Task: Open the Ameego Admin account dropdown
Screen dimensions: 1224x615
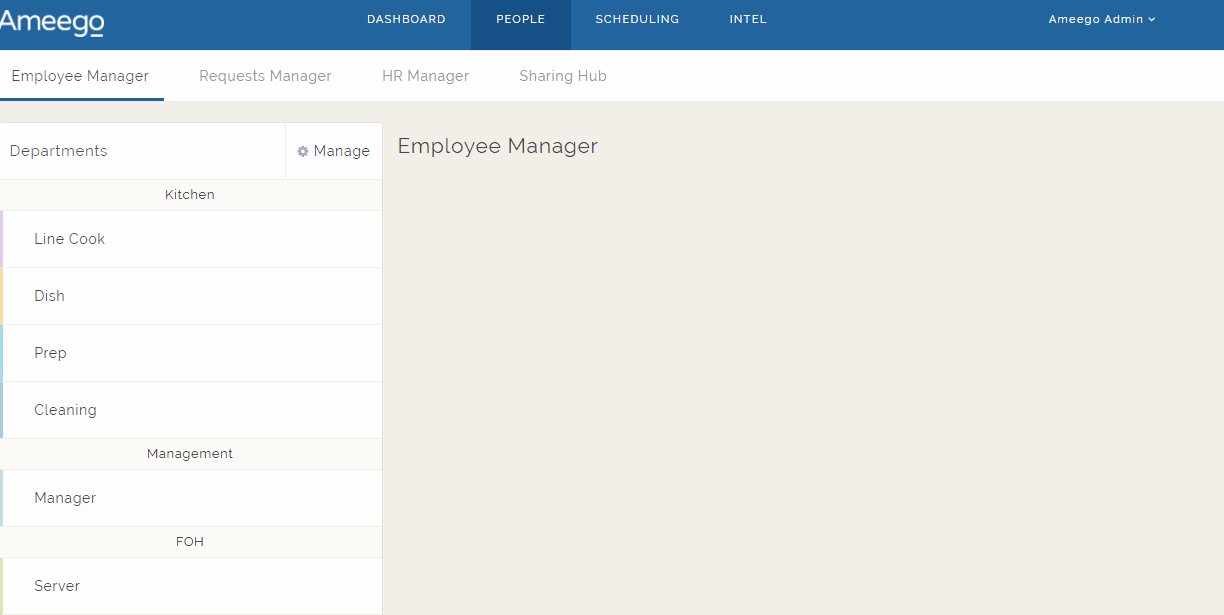Action: coord(1101,18)
